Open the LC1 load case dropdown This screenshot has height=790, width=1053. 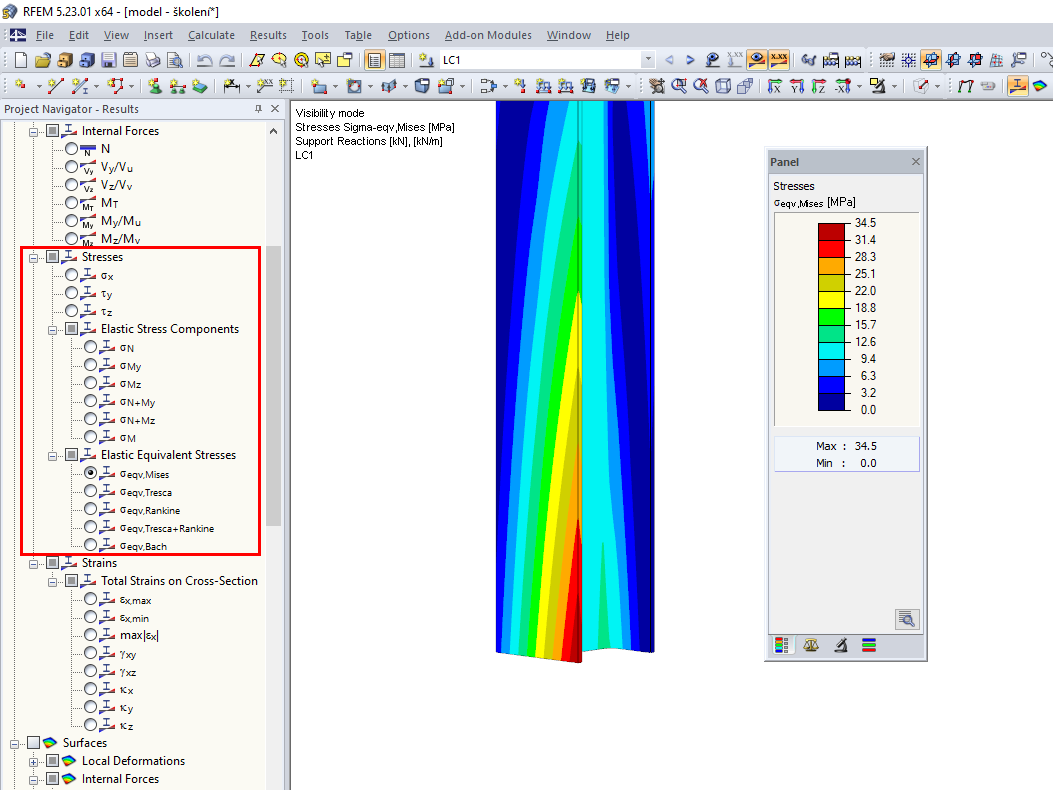tap(648, 60)
